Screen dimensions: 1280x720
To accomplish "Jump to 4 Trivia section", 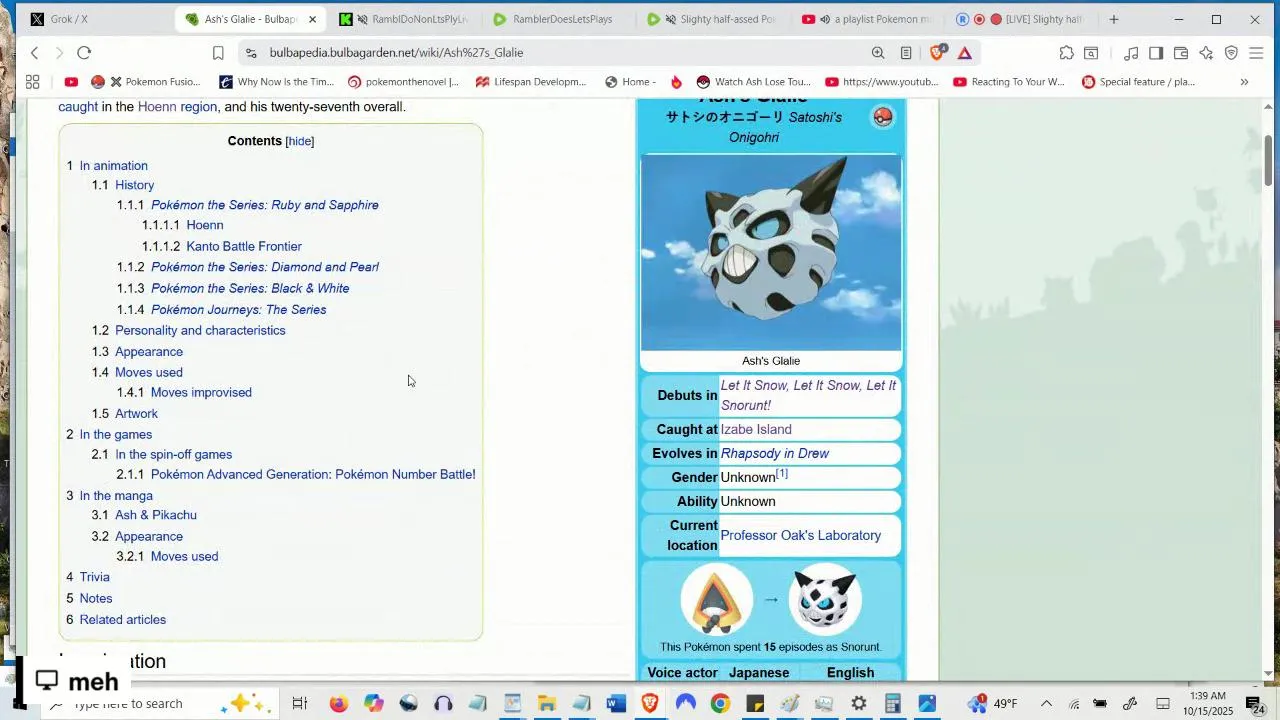I will point(95,577).
